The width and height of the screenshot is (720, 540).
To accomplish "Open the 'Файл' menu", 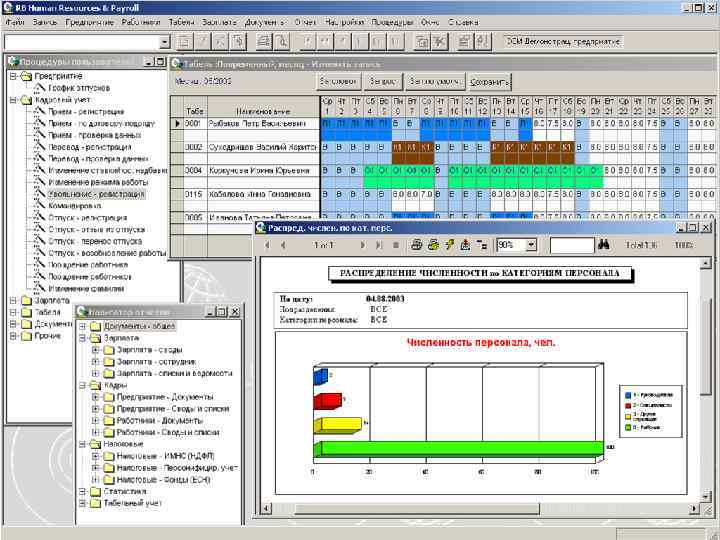I will click(x=15, y=22).
